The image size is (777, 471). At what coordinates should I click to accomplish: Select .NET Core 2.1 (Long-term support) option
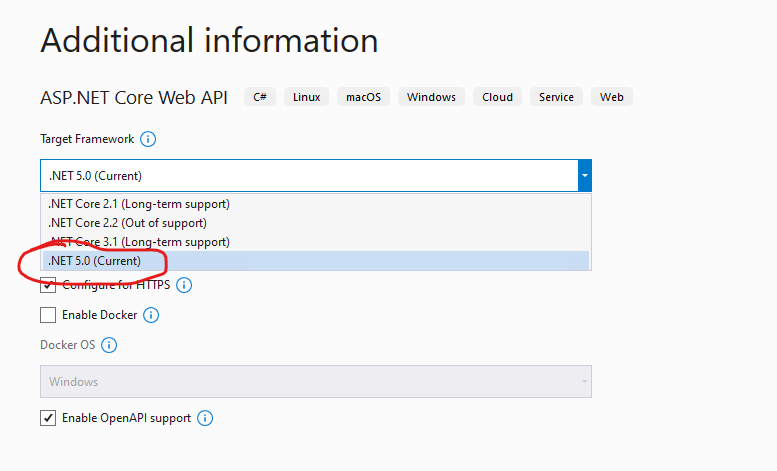coord(316,204)
